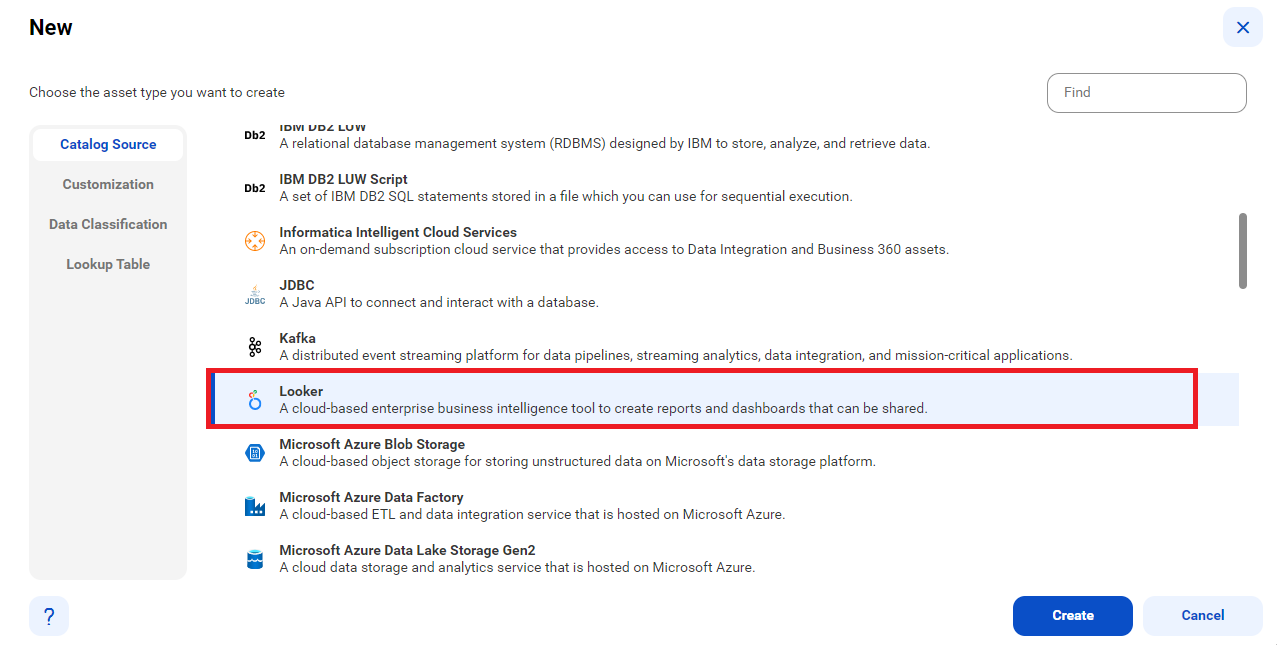Open the Data Classification tab
Image resolution: width=1277 pixels, height=645 pixels.
(x=108, y=224)
